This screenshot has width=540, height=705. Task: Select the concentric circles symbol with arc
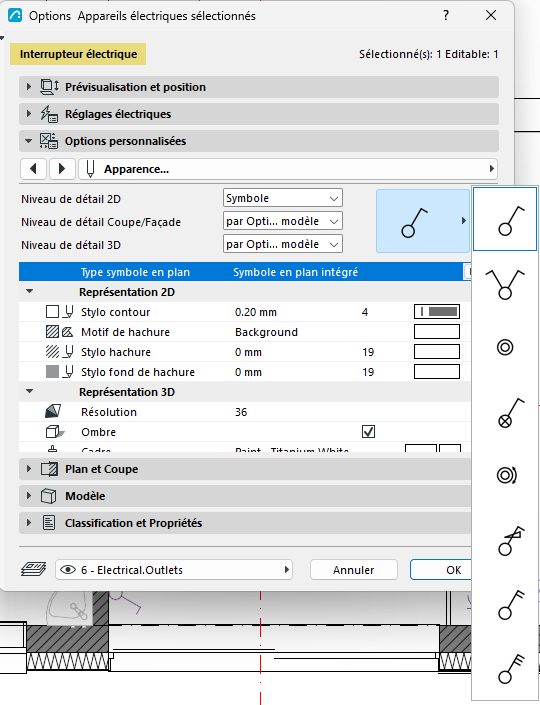click(x=507, y=475)
